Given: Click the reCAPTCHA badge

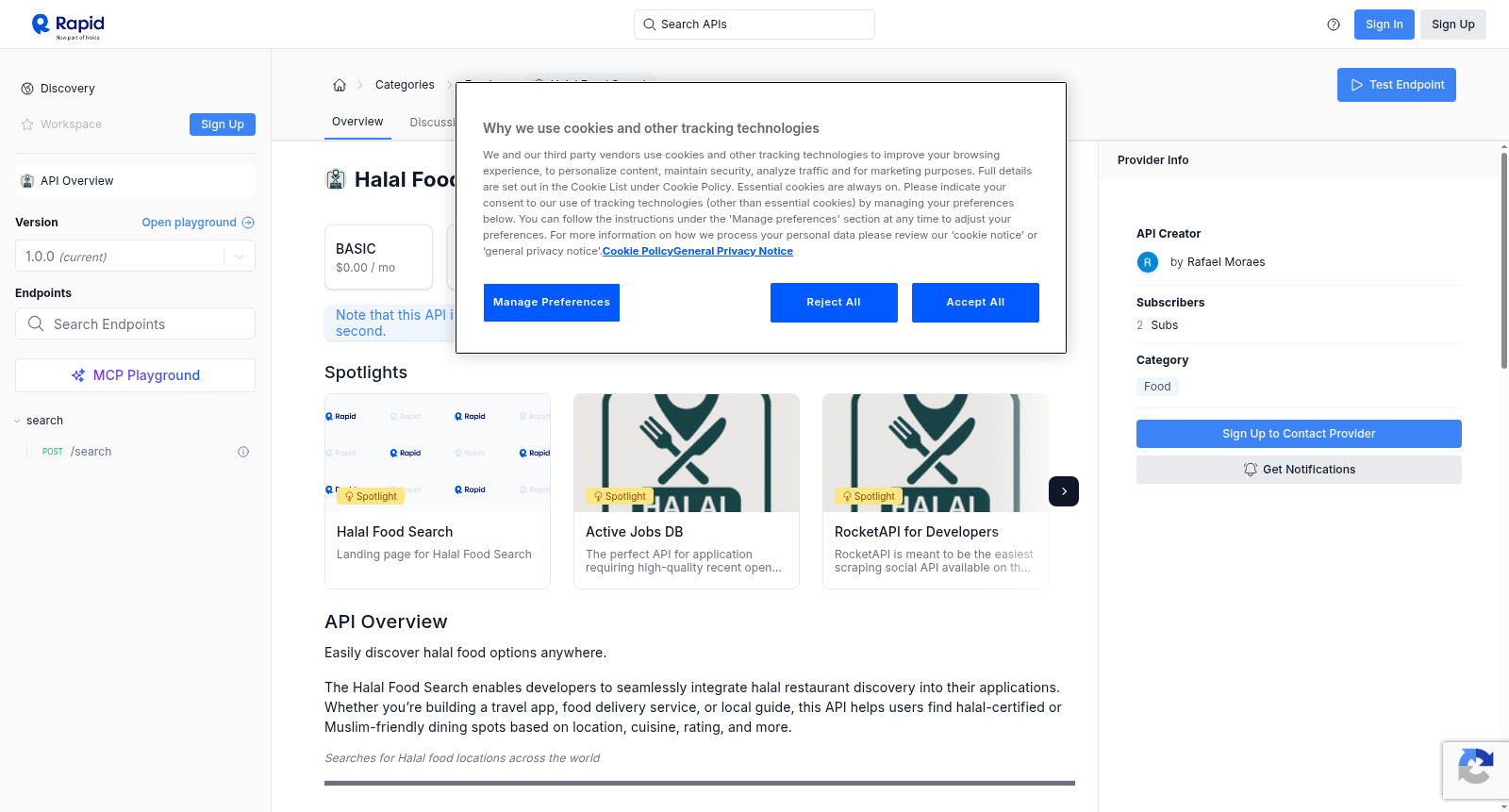Looking at the screenshot, I should [x=1475, y=771].
